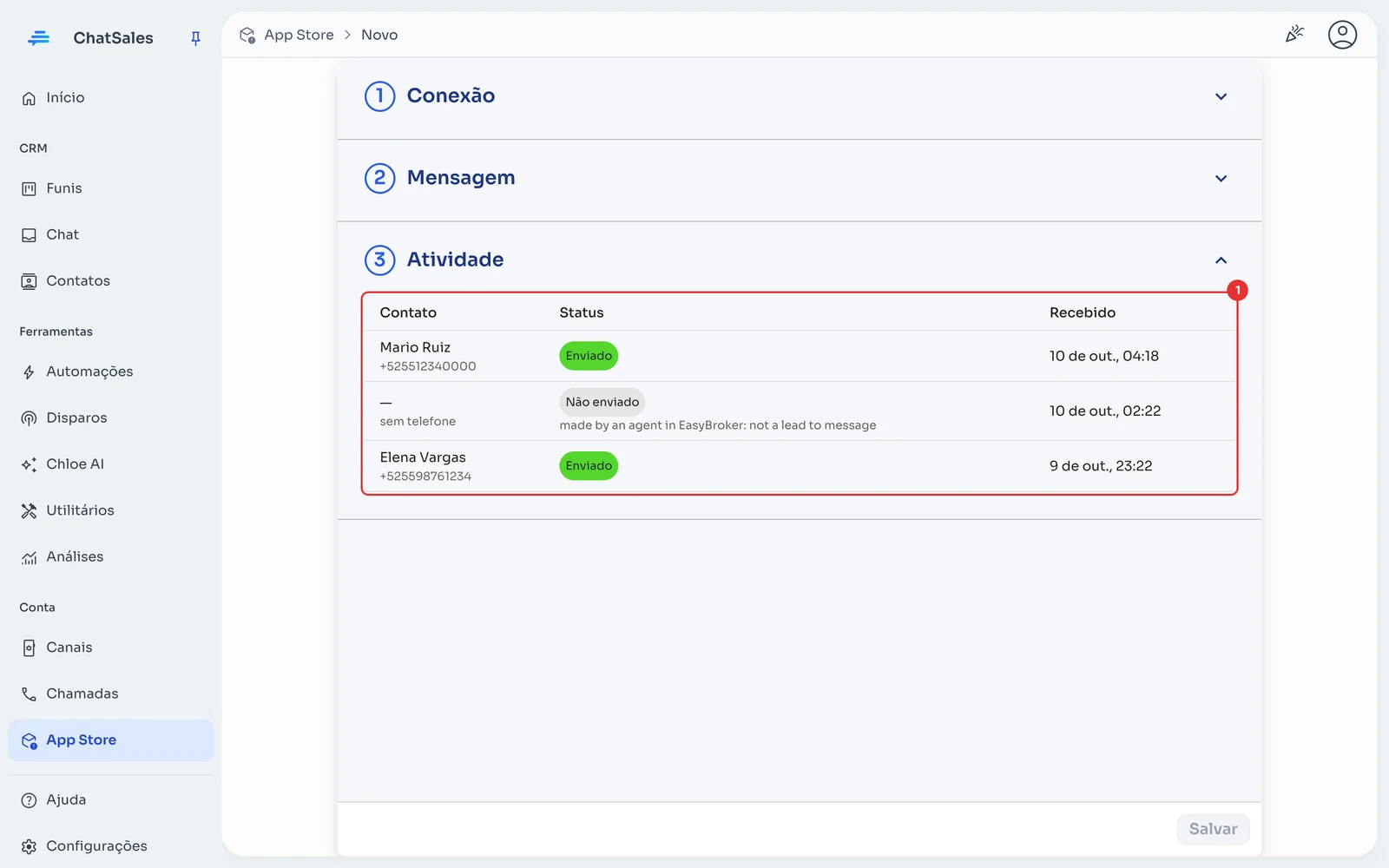1389x868 pixels.
Task: Click the Salvar button
Action: [x=1213, y=829]
